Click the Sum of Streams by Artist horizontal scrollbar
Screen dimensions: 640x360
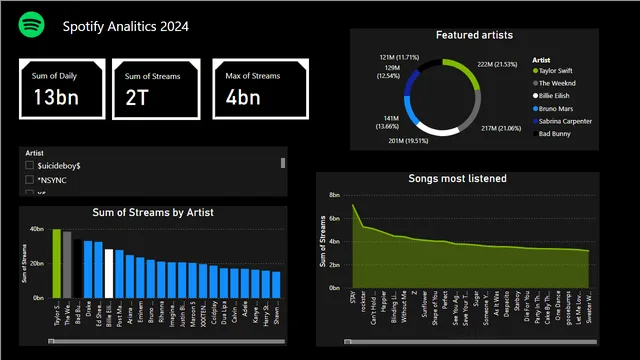pos(167,341)
